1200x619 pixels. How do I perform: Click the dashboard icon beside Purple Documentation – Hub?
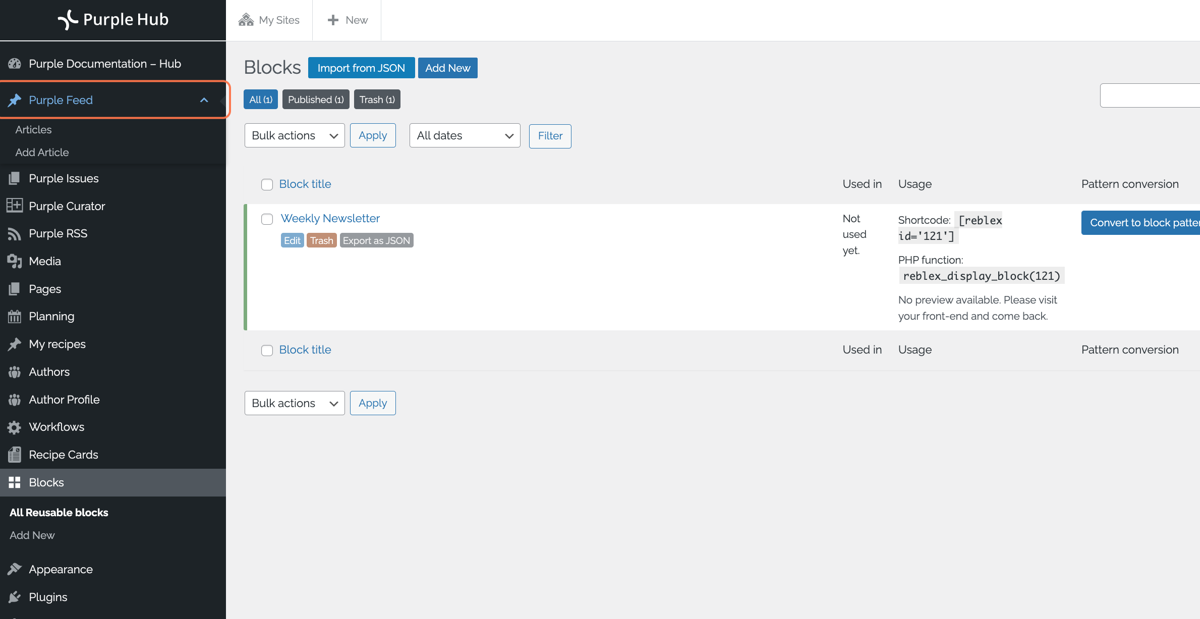[14, 63]
